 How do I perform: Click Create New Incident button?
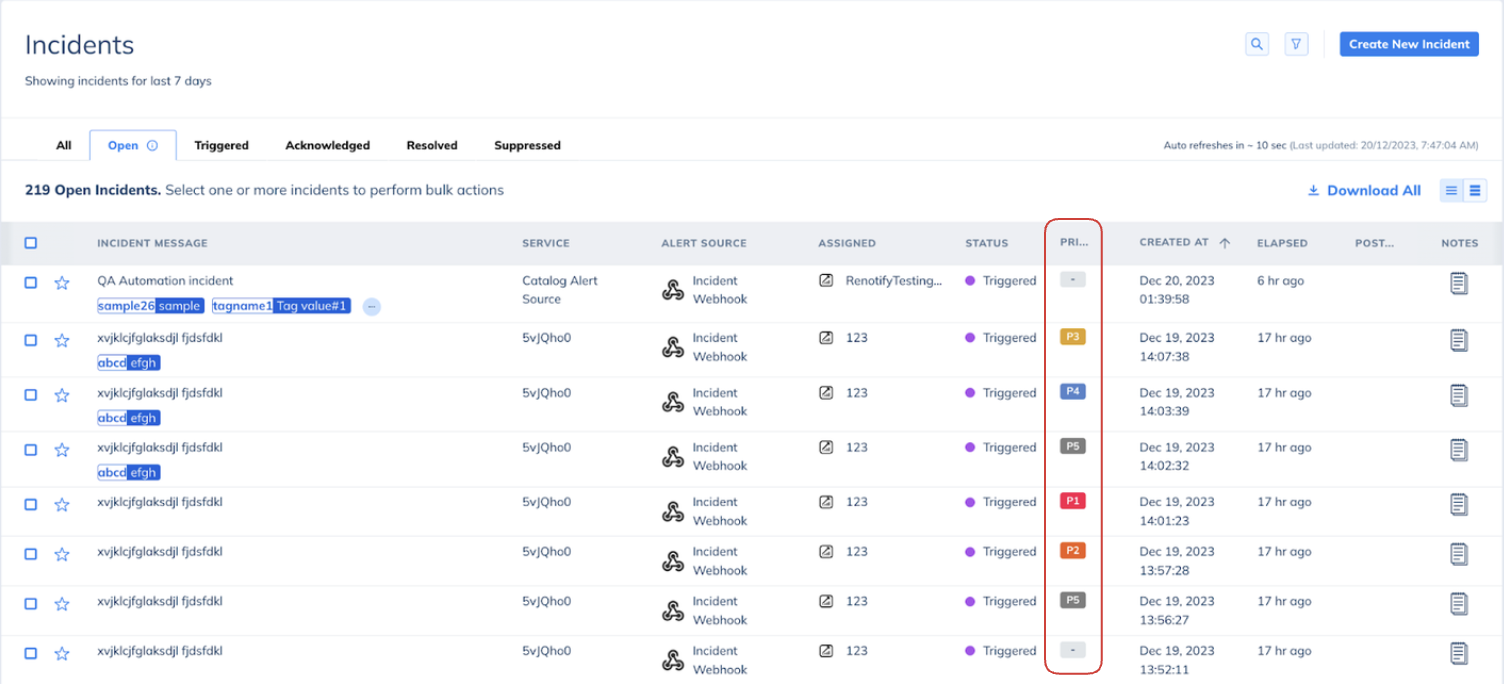[1408, 44]
